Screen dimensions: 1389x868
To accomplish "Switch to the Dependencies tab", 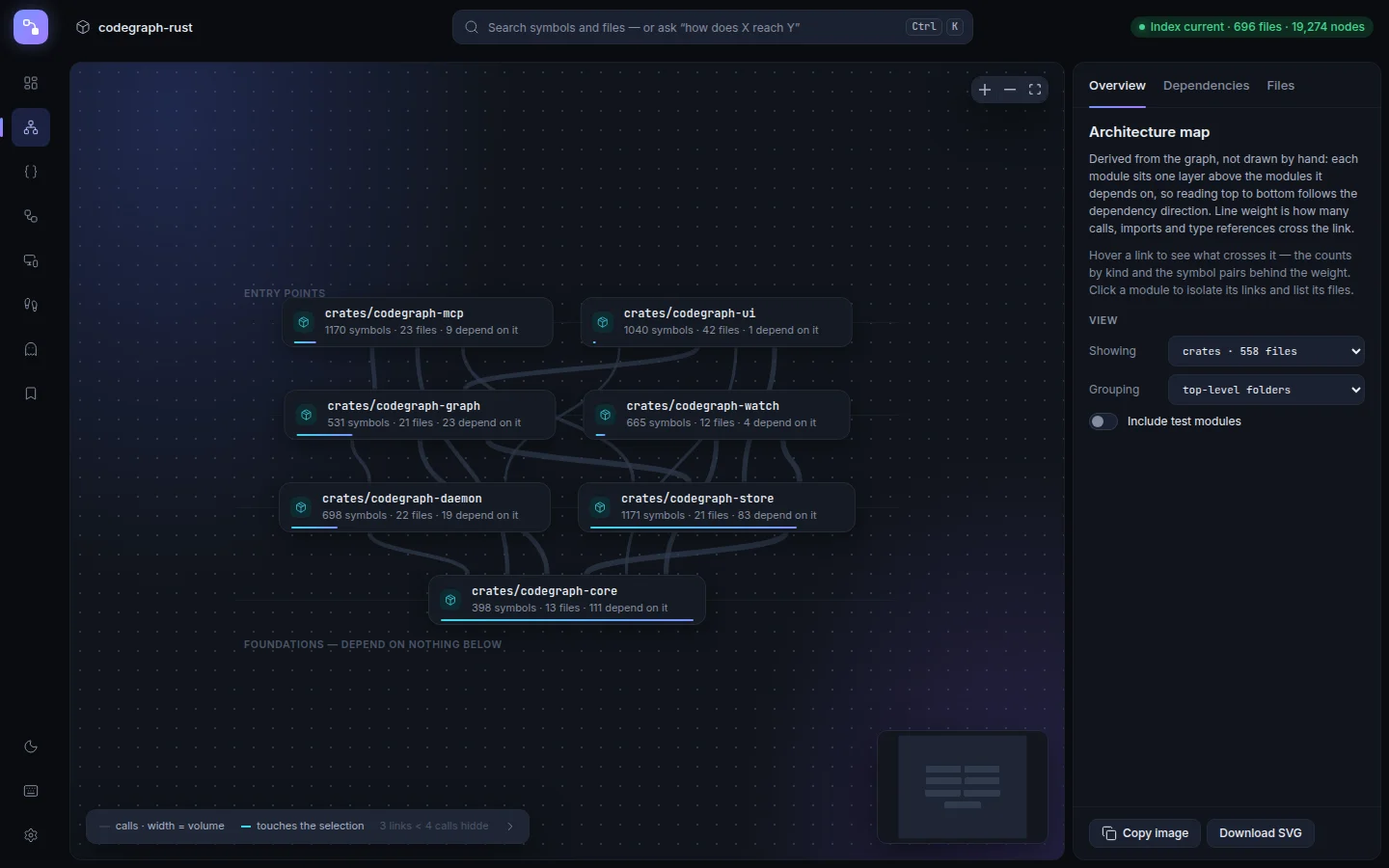I will tap(1206, 86).
